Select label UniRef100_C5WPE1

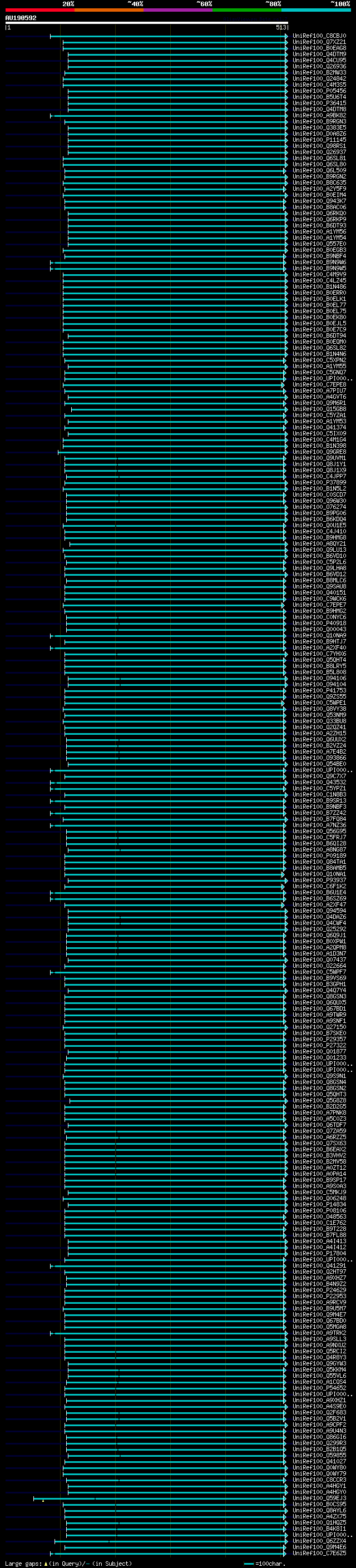pos(319,703)
